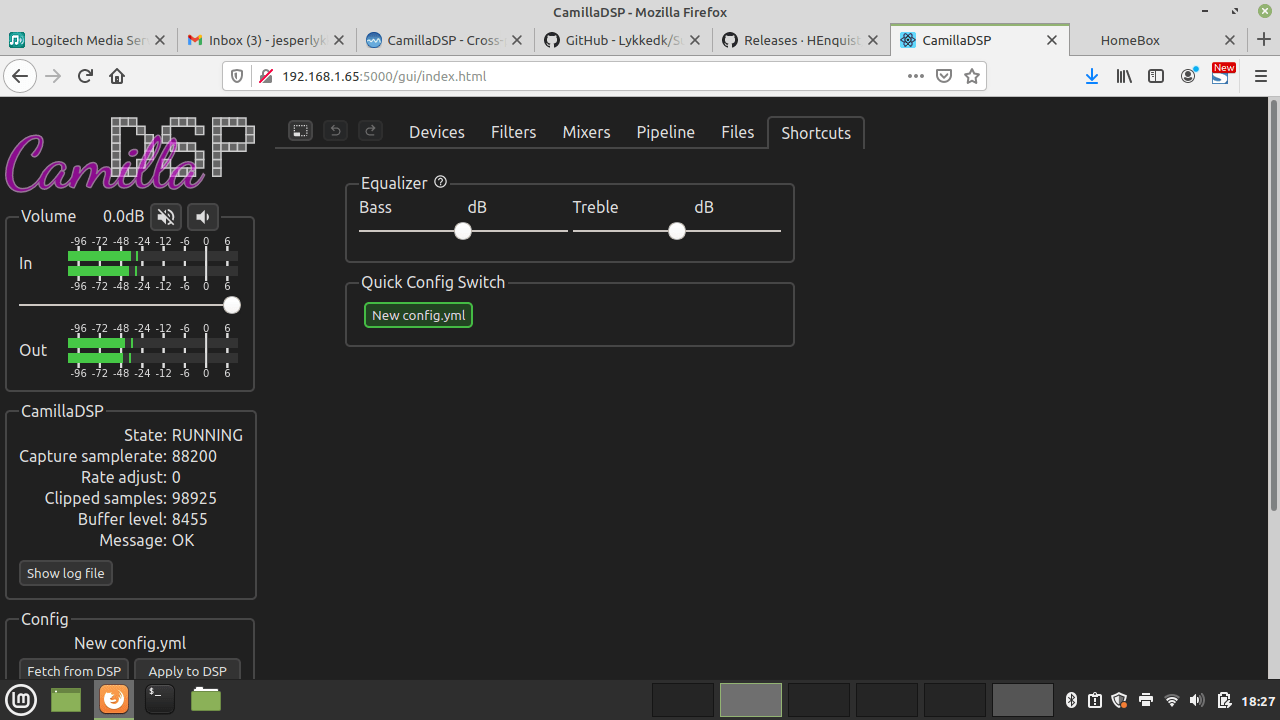
Task: Open the Files tab
Action: pos(738,132)
